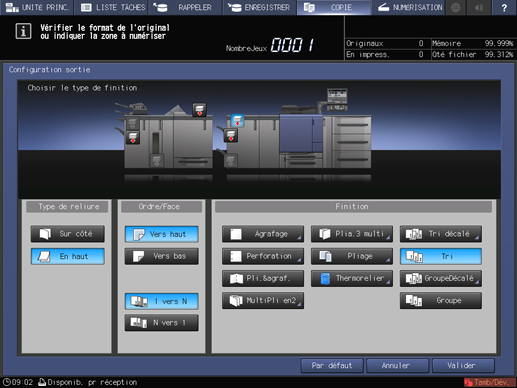517x388 pixels.
Task: Select the COPIE tab
Action: (334, 7)
